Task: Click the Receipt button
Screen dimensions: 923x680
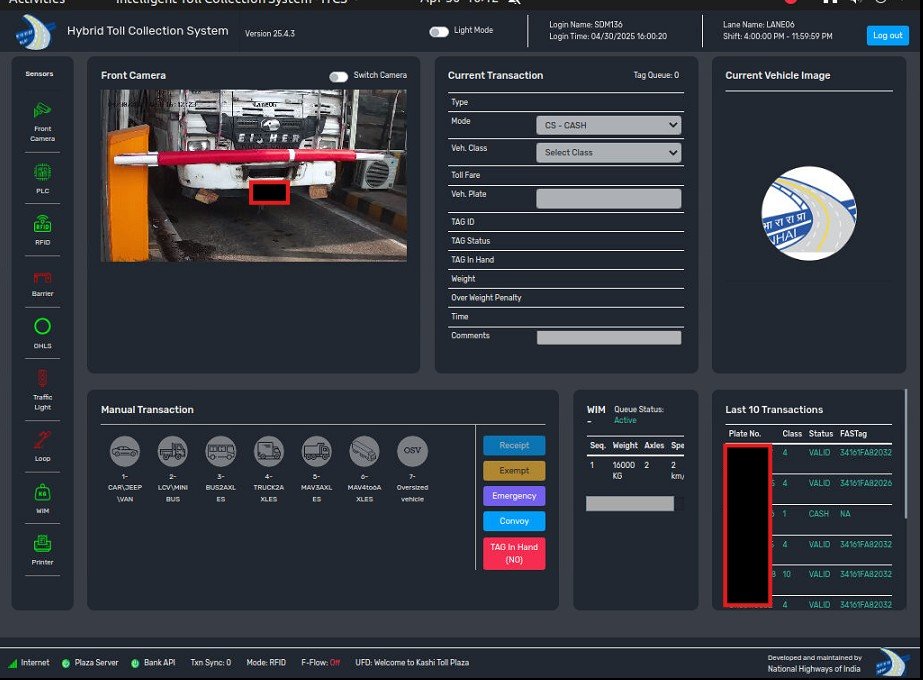Action: (514, 446)
